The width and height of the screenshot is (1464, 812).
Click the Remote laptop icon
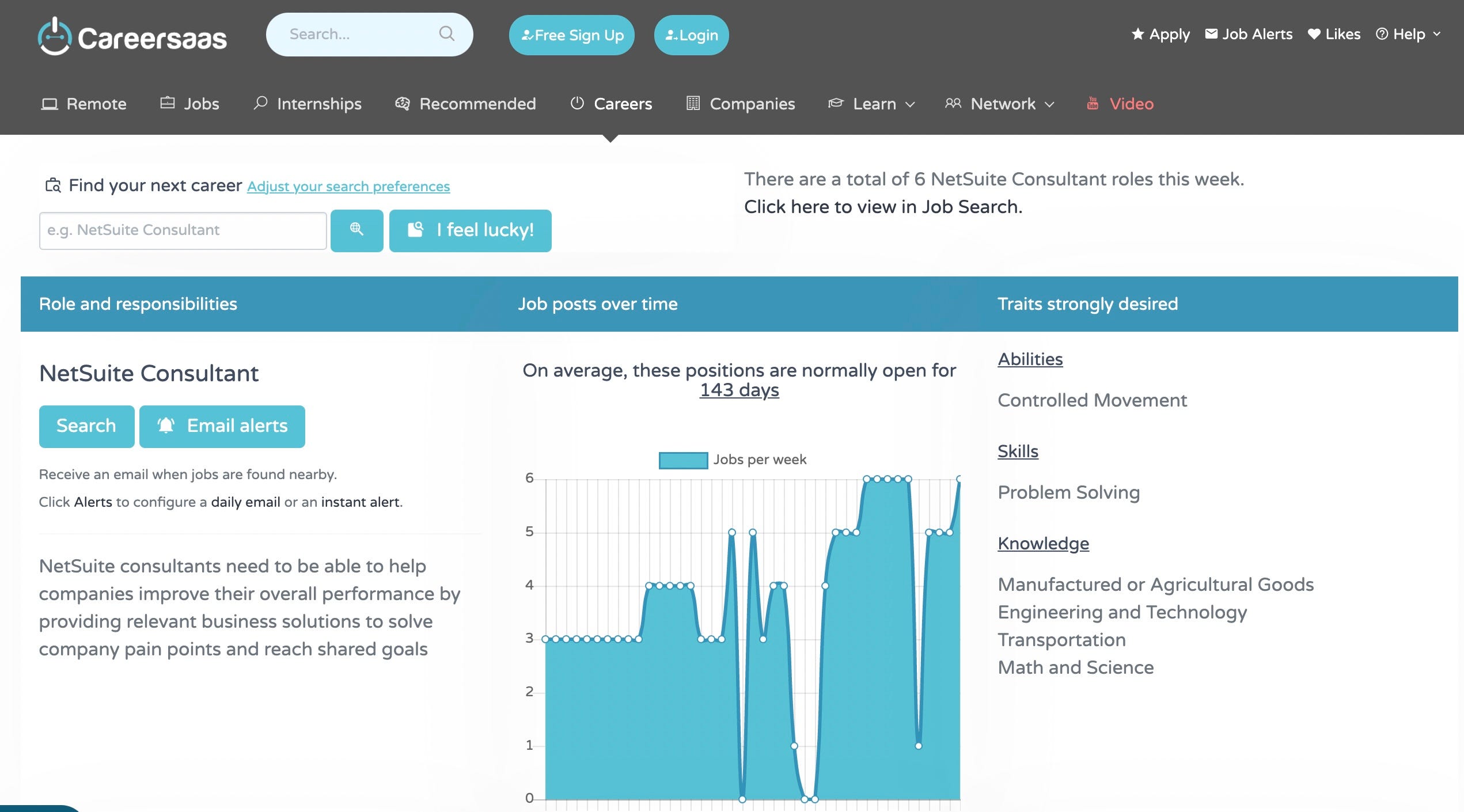point(50,104)
